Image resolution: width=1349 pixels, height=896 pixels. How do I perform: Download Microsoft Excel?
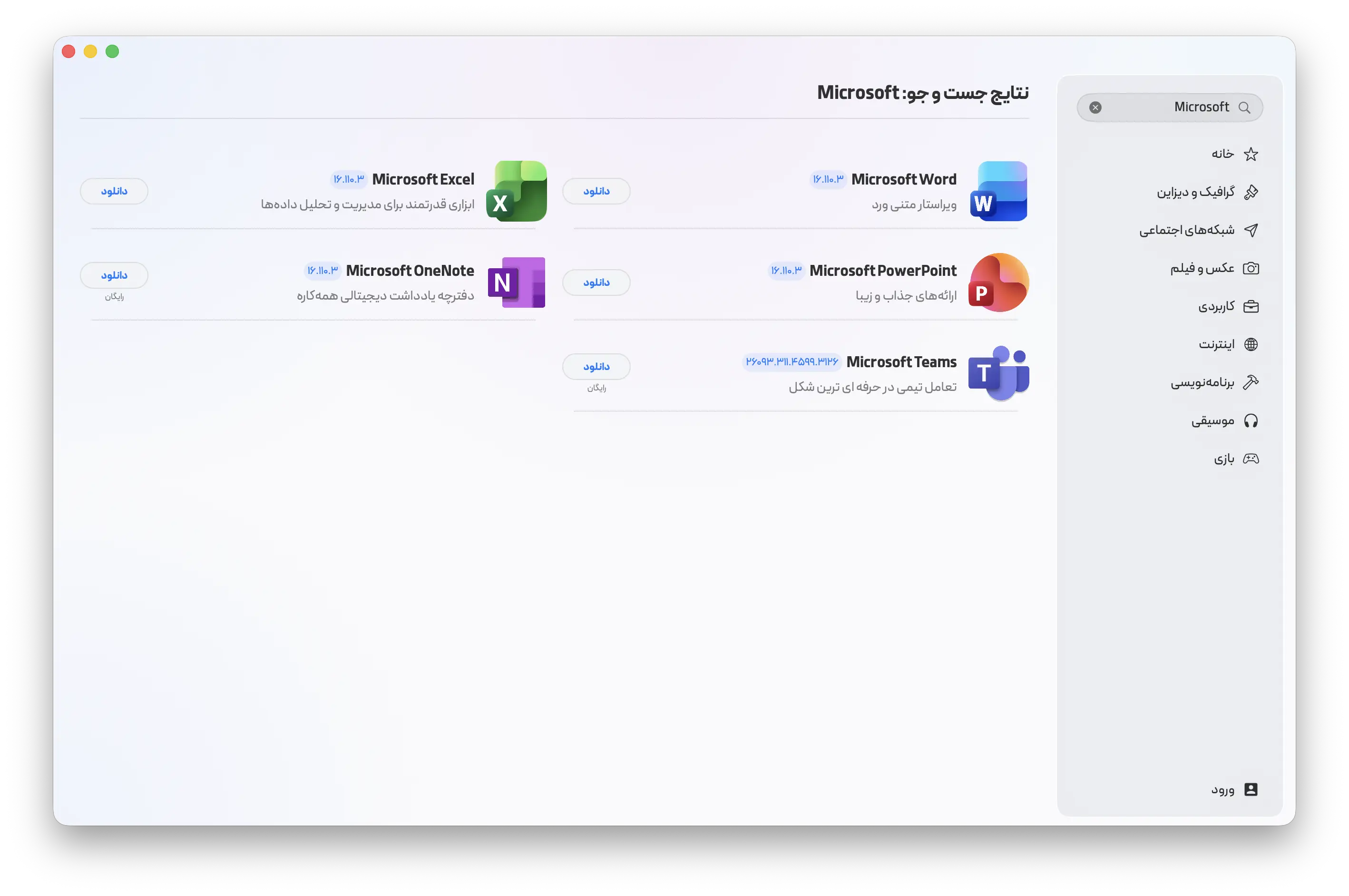(114, 191)
